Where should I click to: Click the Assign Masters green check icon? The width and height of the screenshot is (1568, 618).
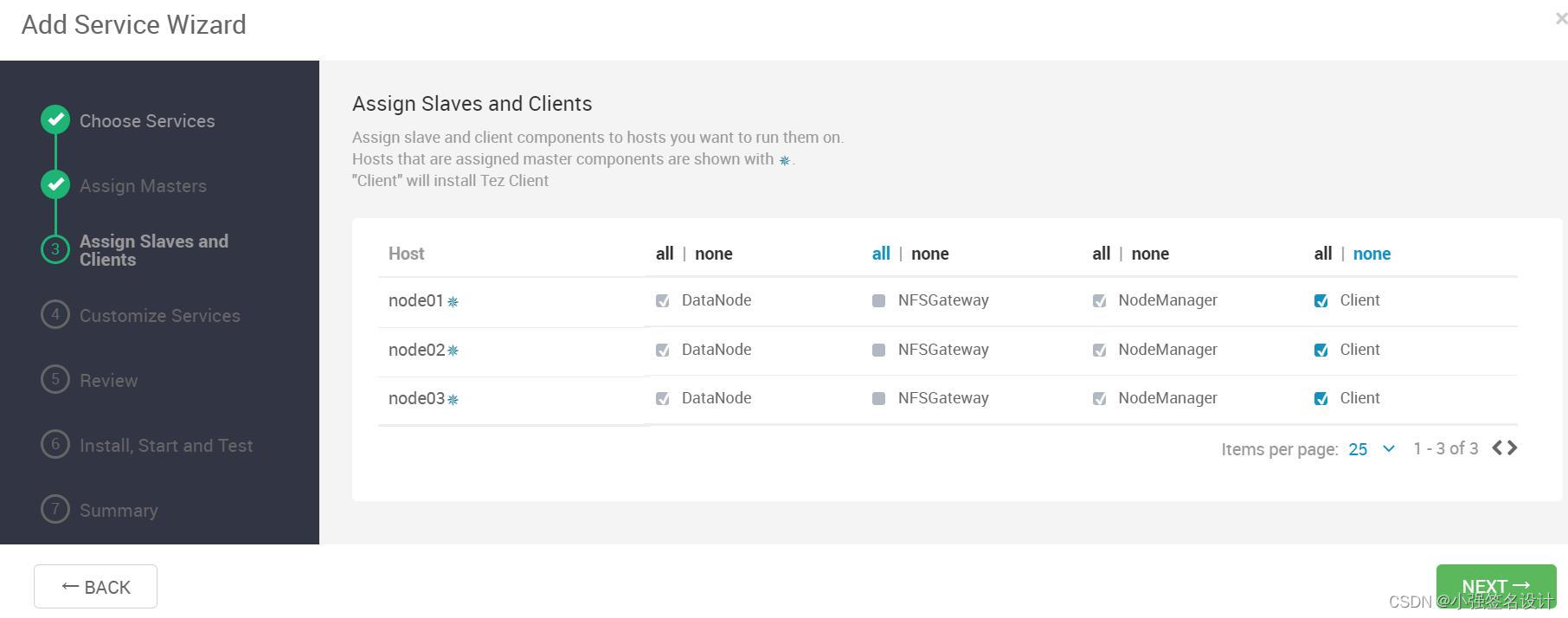[55, 184]
